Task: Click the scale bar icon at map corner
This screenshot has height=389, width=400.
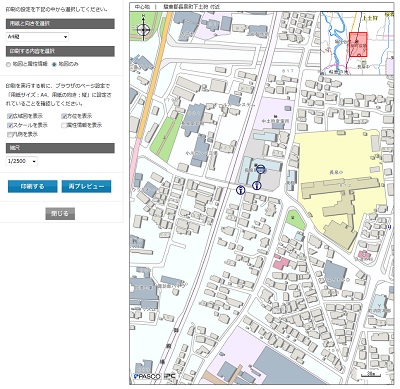Action: tap(370, 375)
